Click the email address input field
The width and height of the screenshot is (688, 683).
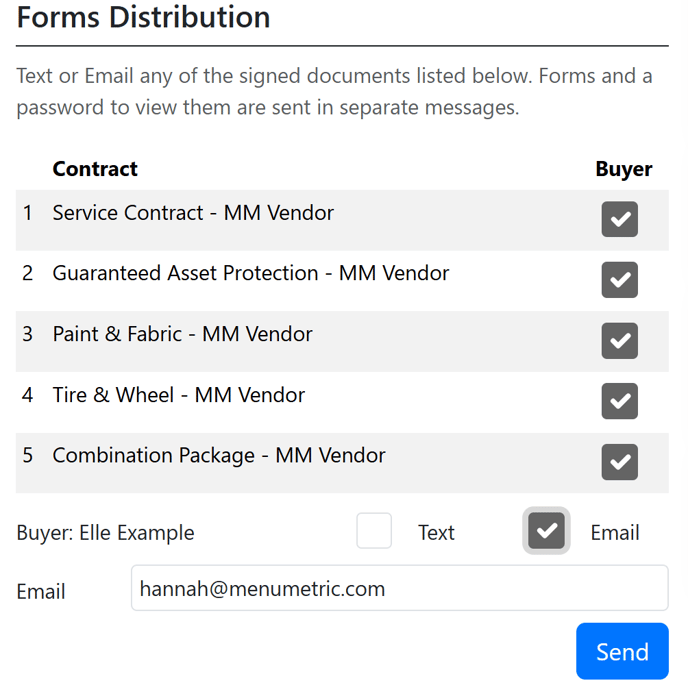[x=399, y=588]
